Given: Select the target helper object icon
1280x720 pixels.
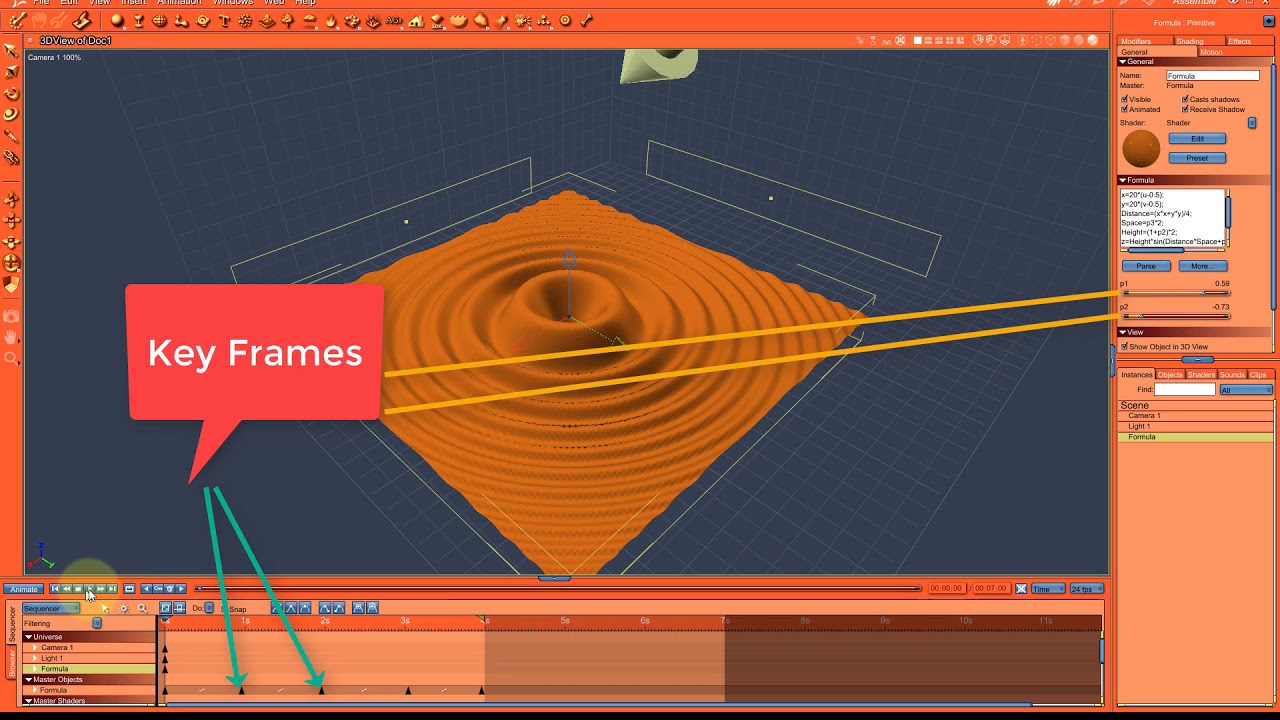Looking at the screenshot, I should point(565,20).
